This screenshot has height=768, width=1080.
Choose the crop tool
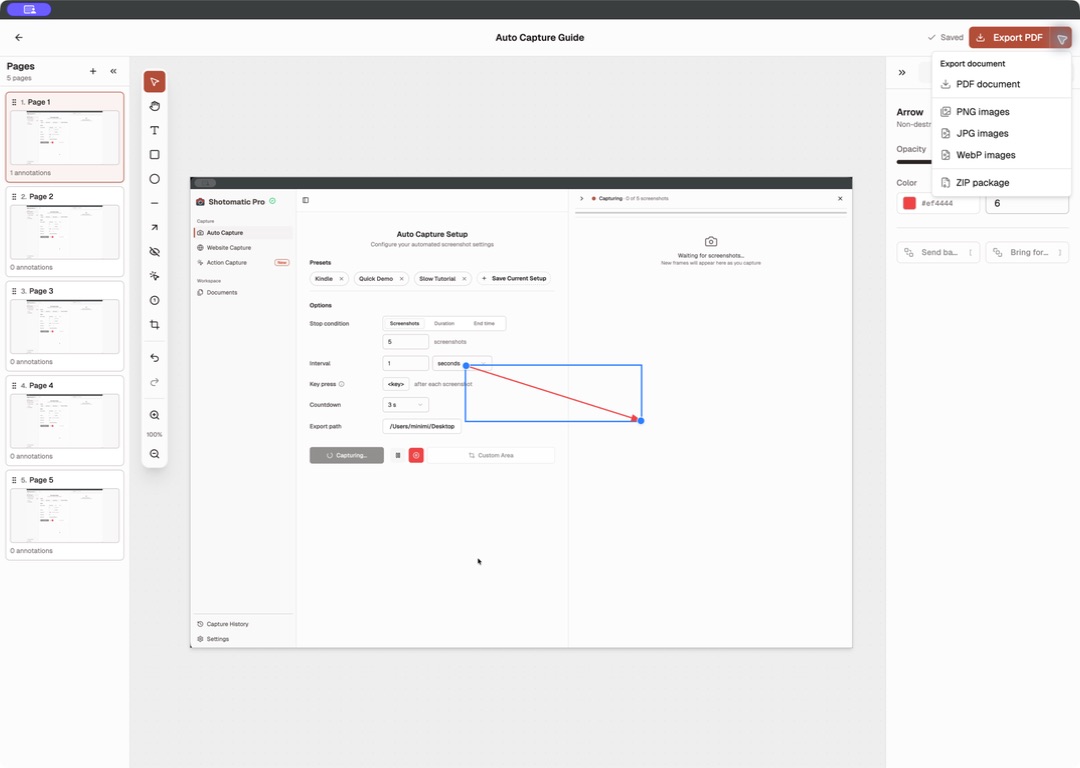click(154, 324)
